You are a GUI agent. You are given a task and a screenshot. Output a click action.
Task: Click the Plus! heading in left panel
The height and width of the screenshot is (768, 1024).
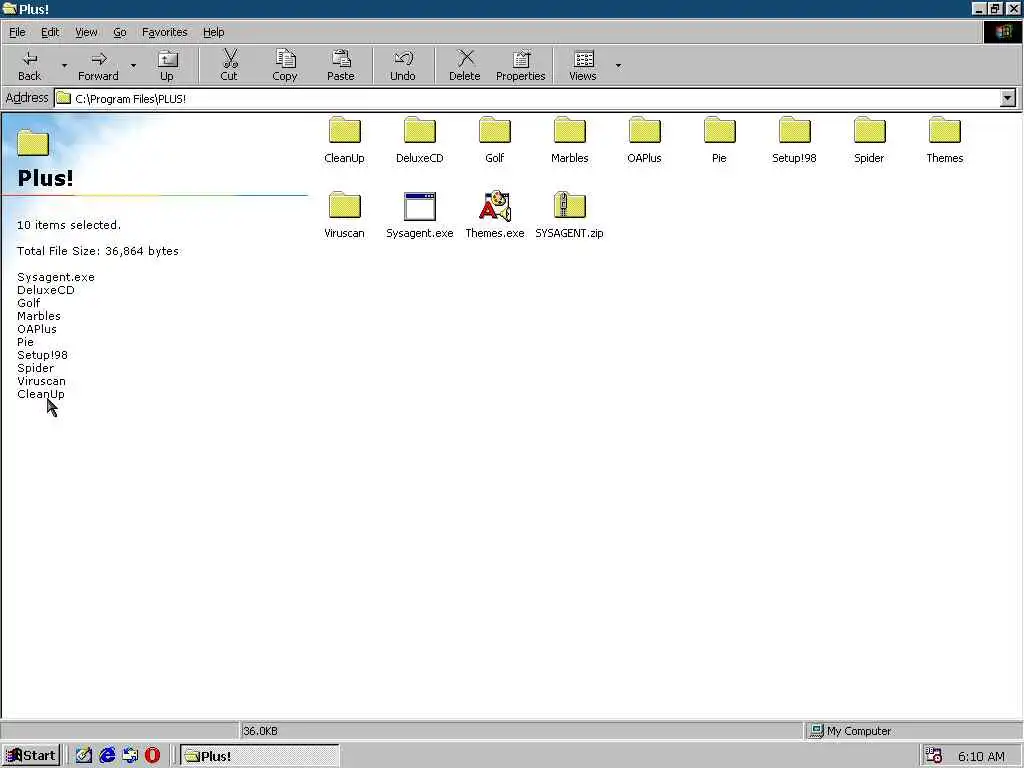tap(45, 178)
